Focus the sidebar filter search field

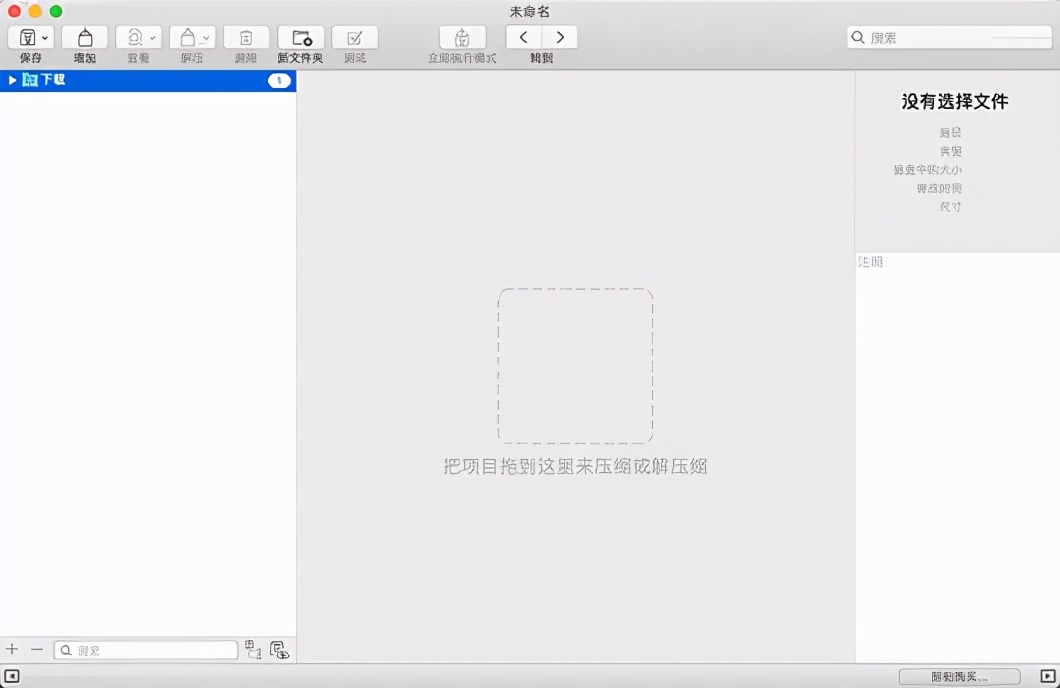pos(146,650)
